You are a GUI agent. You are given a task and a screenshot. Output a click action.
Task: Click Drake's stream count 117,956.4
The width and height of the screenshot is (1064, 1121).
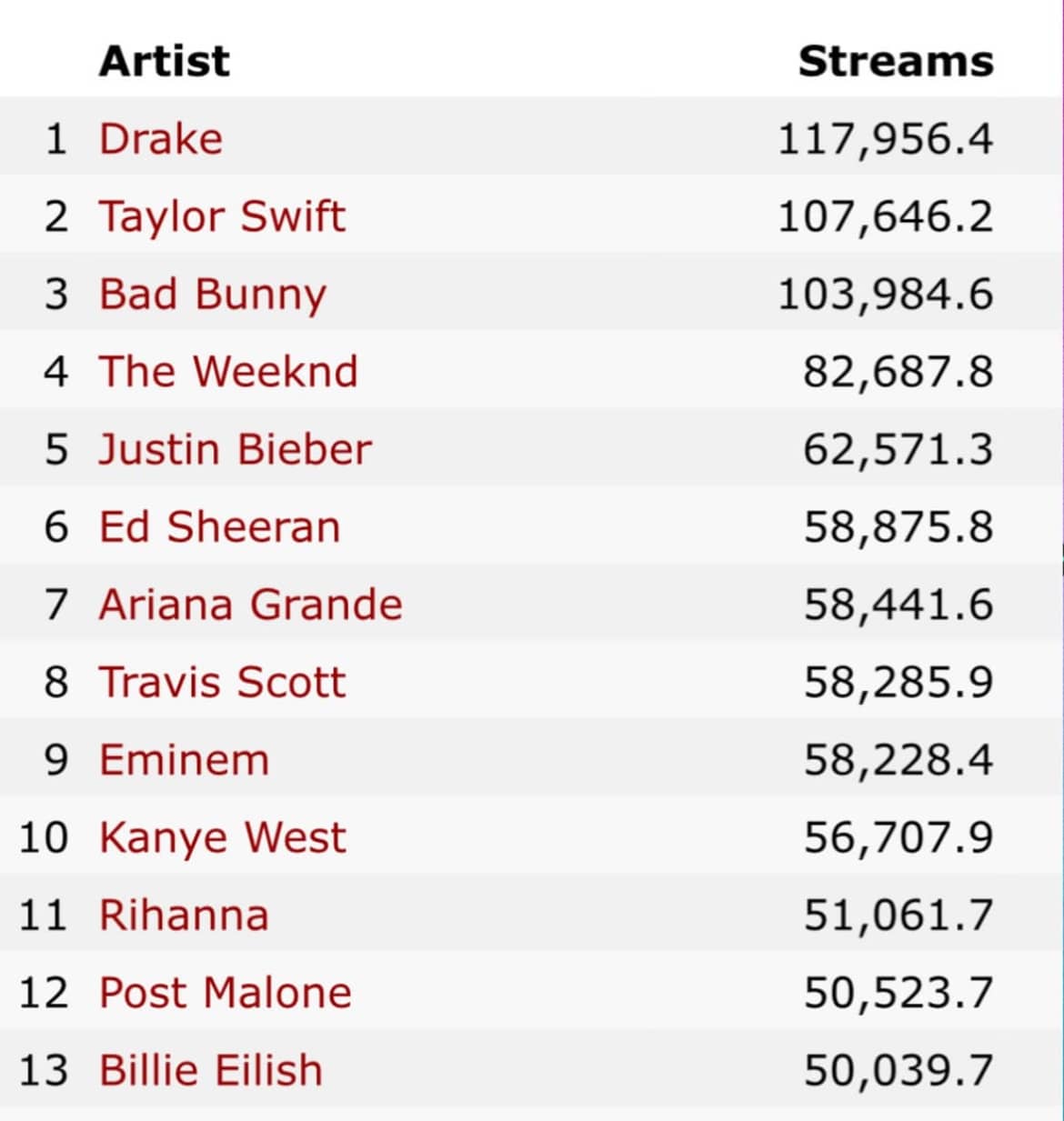click(x=885, y=139)
